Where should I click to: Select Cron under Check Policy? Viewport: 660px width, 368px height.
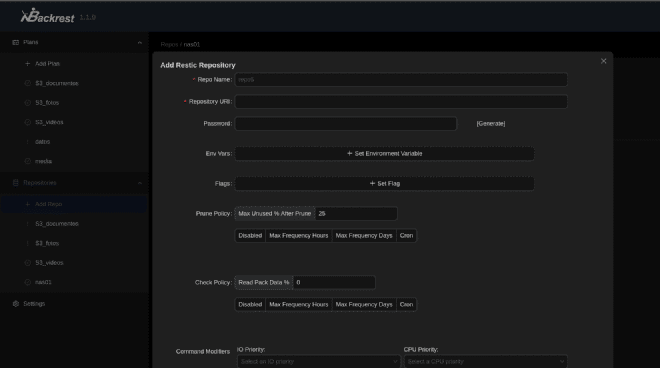[406, 304]
